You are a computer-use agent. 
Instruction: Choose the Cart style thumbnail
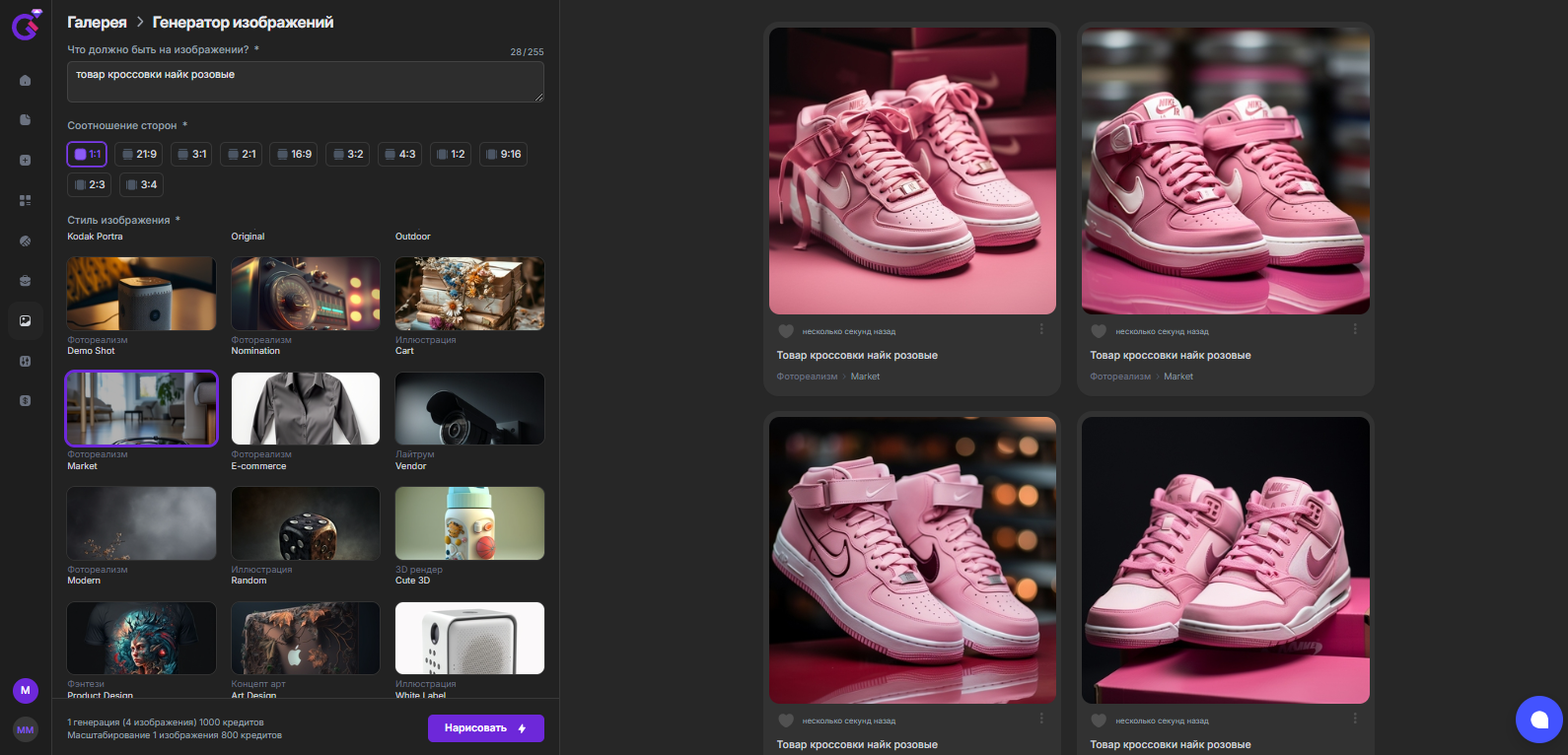[x=469, y=294]
